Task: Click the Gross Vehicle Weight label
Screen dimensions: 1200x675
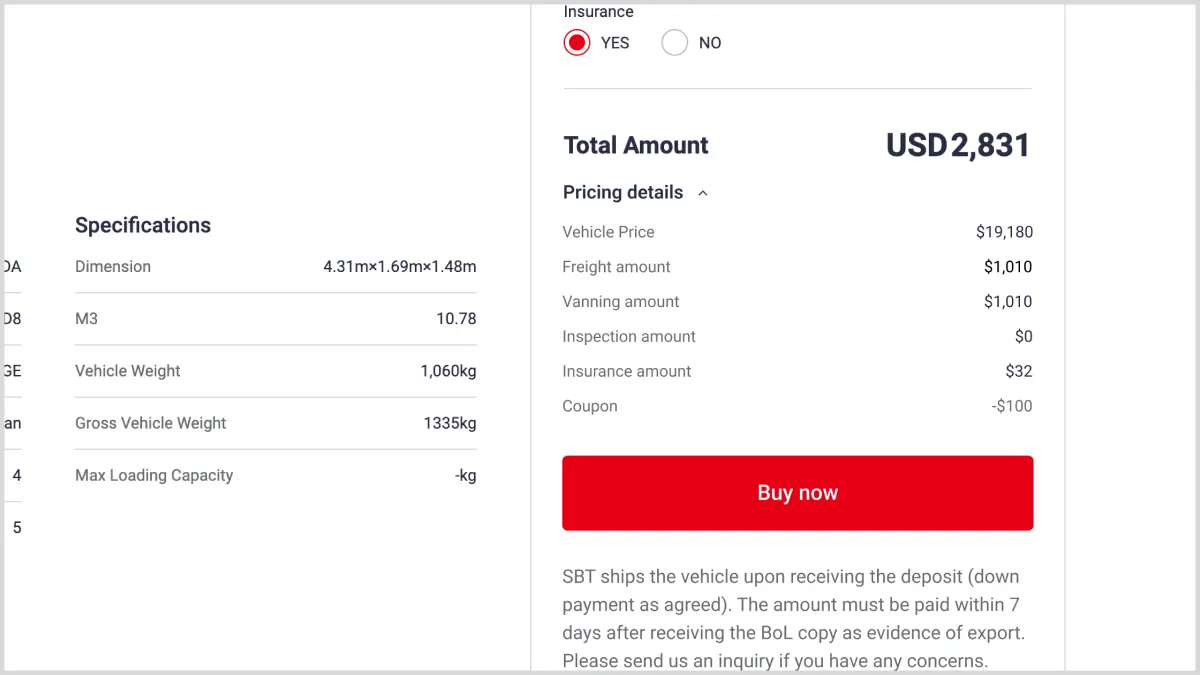Action: (150, 423)
